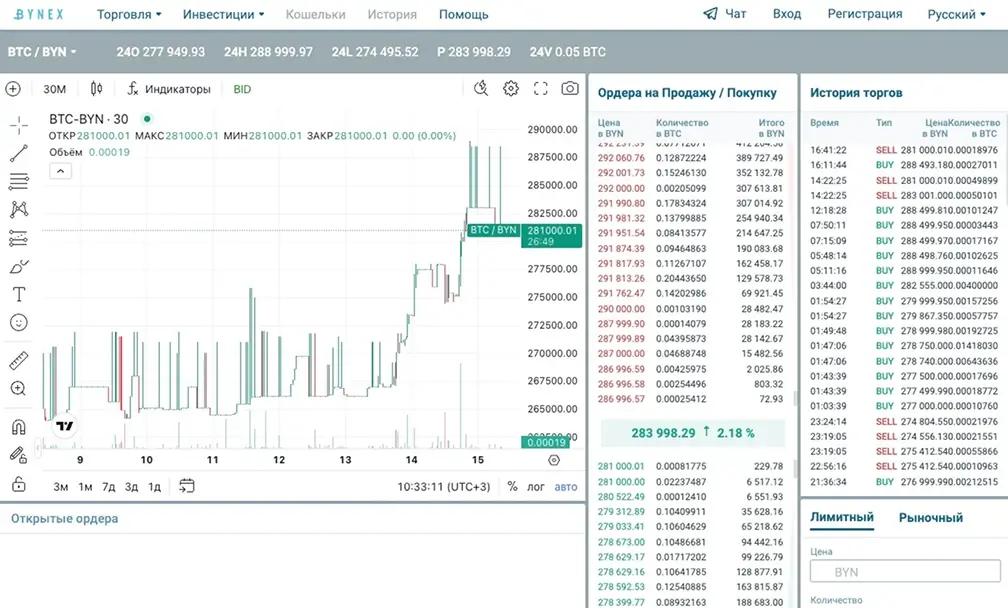The height and width of the screenshot is (608, 1008).
Task: Click the BTC-BYN · 30 chart title
Action: [x=89, y=119]
